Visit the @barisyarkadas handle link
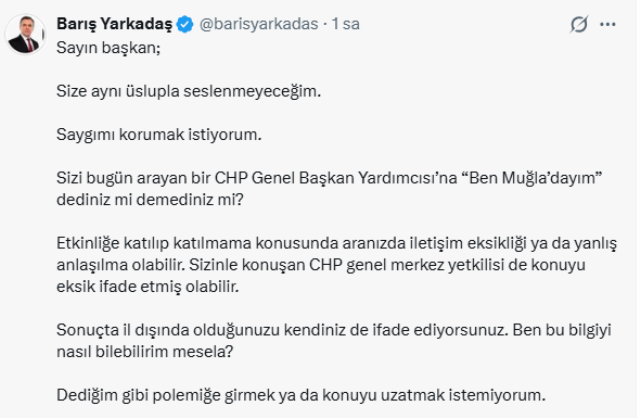Image resolution: width=640 pixels, height=418 pixels. click(x=259, y=24)
